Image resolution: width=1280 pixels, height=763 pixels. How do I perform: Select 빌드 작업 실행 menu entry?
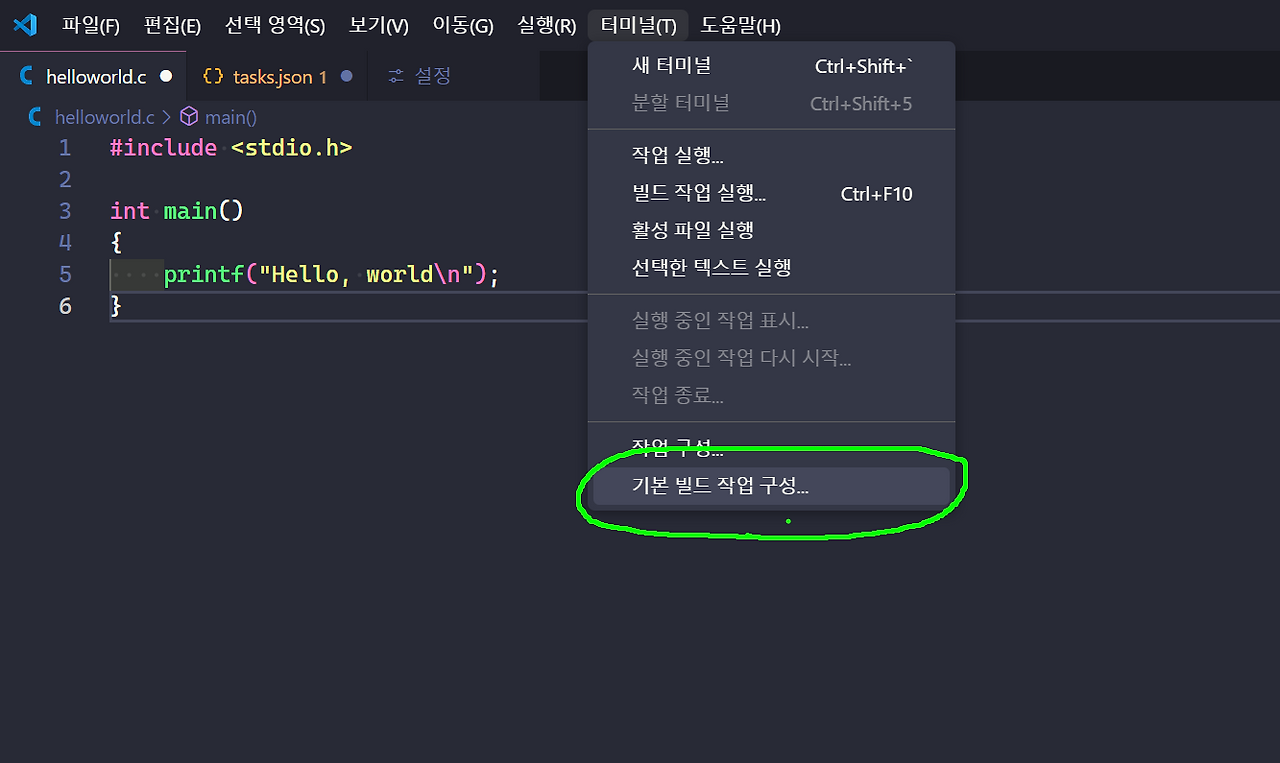(700, 193)
